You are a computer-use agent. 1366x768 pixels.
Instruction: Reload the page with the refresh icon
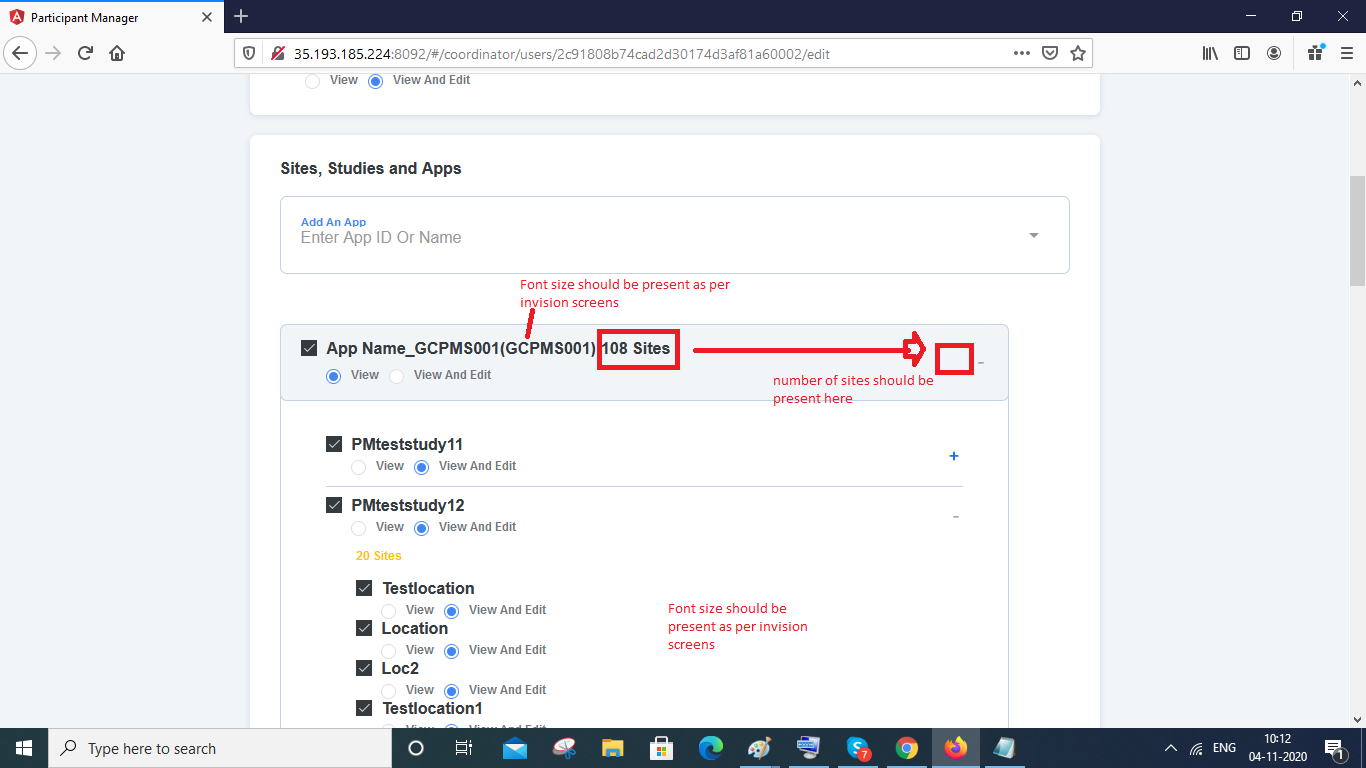[84, 53]
